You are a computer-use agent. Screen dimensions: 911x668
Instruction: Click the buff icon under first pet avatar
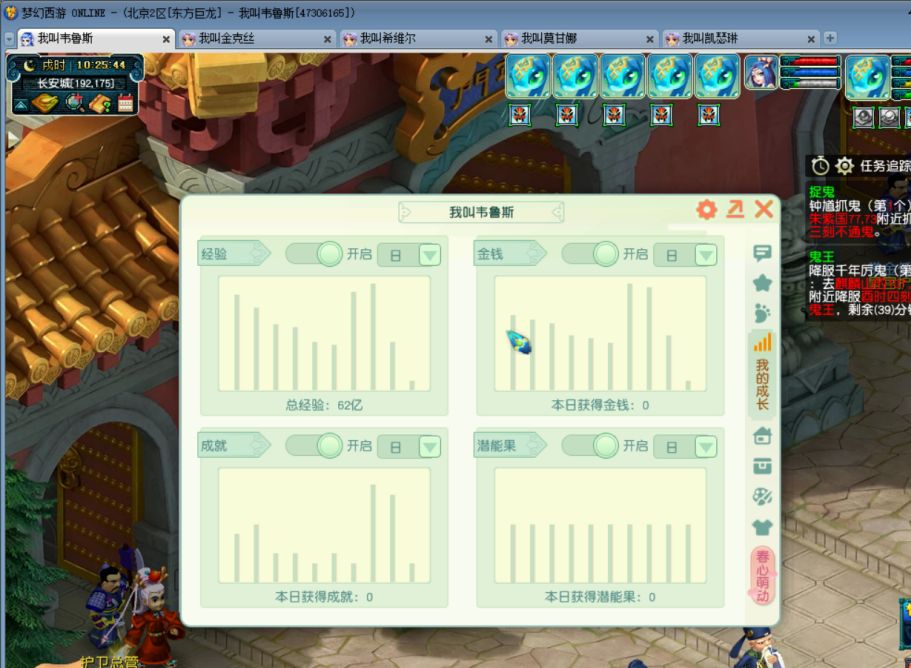tap(520, 115)
